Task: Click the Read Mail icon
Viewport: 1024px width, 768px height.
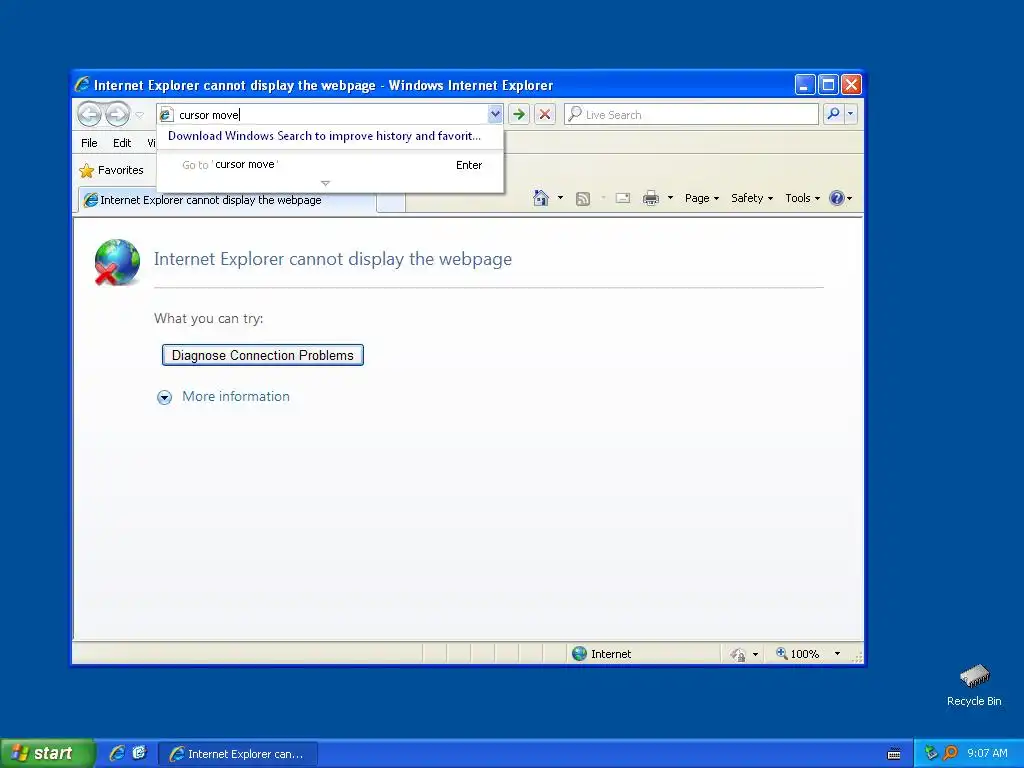Action: pos(623,198)
